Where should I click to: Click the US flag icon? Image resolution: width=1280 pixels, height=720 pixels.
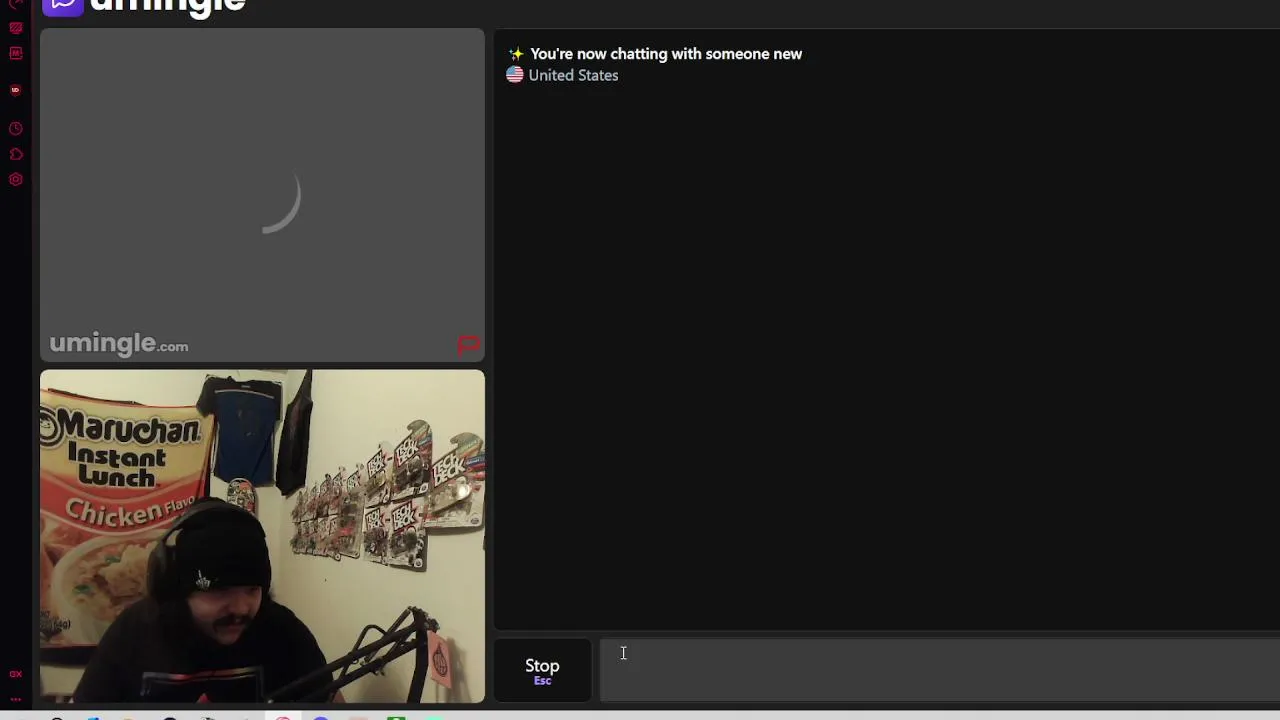tap(515, 75)
